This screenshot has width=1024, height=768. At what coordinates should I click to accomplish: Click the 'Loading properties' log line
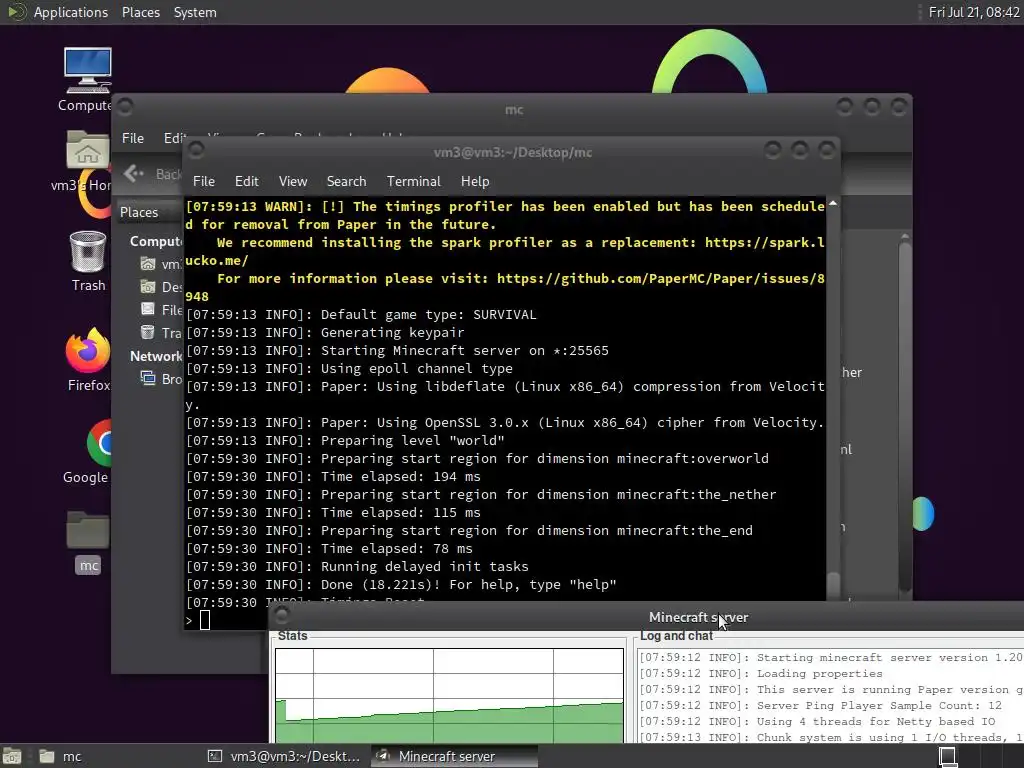[x=761, y=673]
